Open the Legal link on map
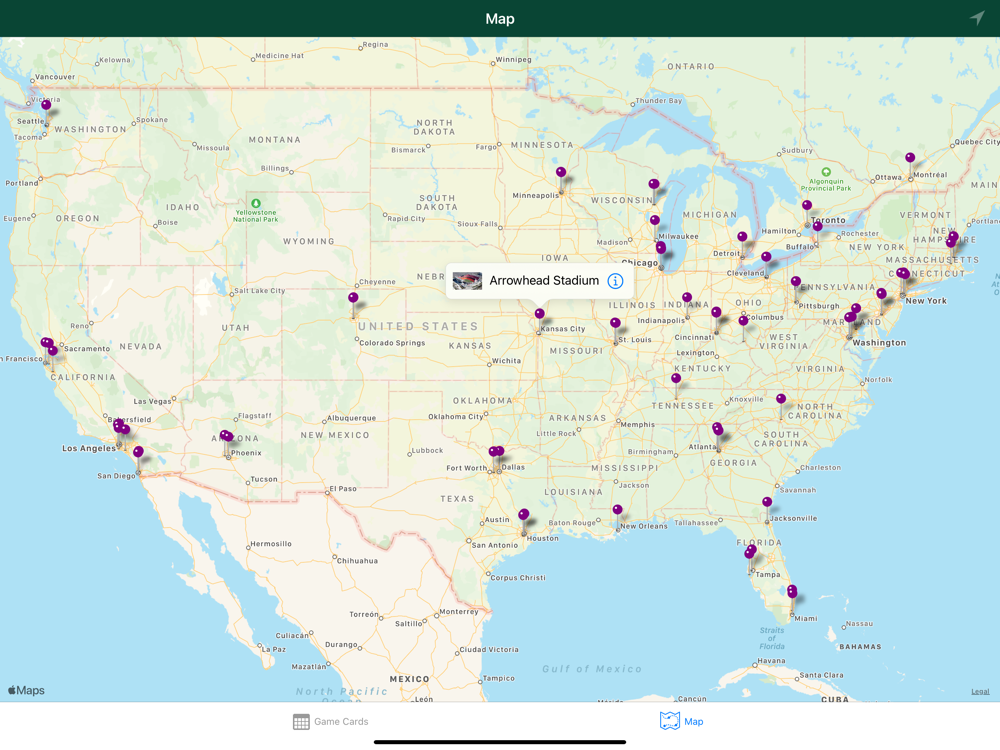This screenshot has height=750, width=1000. [980, 691]
